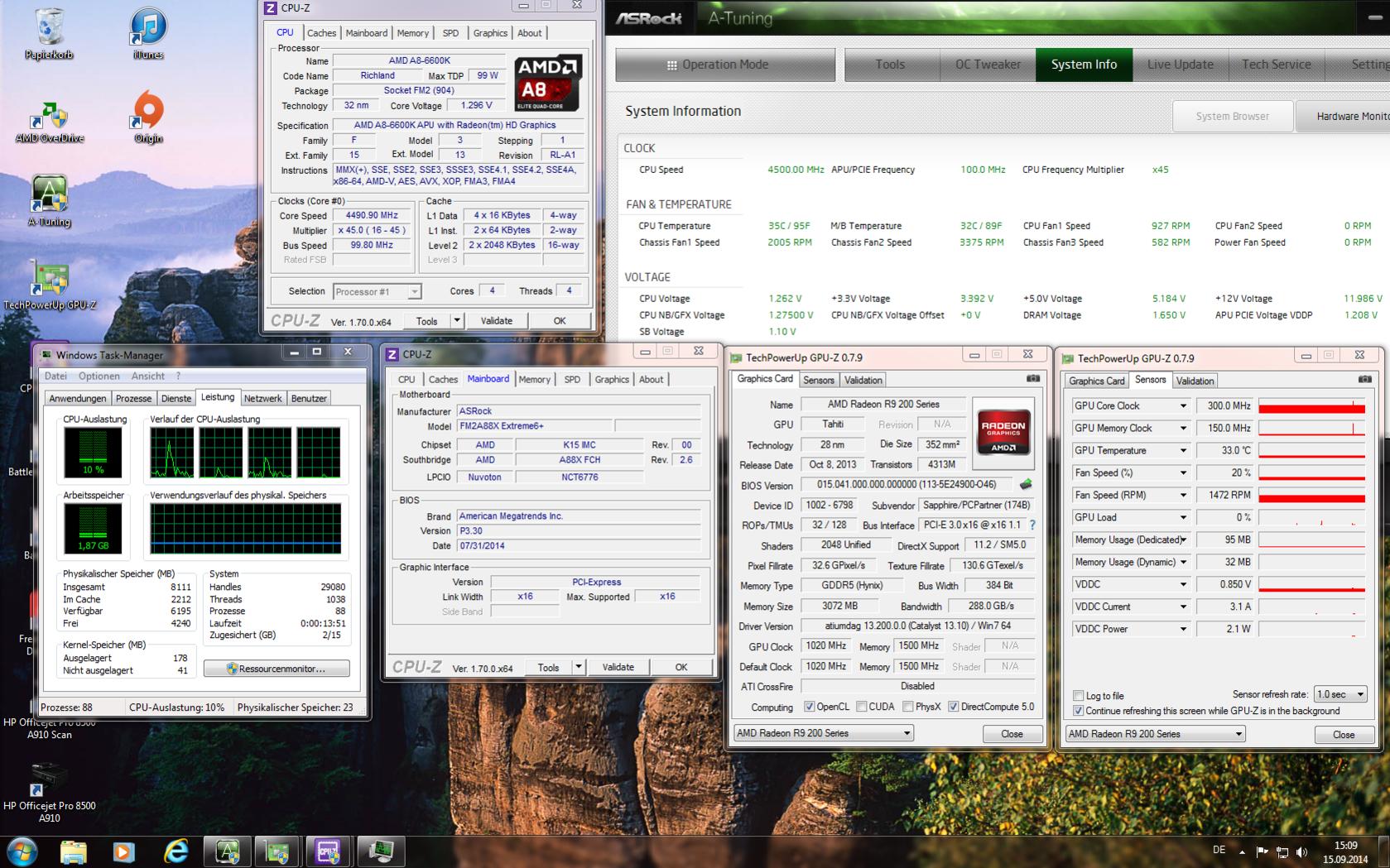This screenshot has width=1390, height=868.
Task: Open the Netzwerk tab in Task-Manager
Action: tap(262, 398)
